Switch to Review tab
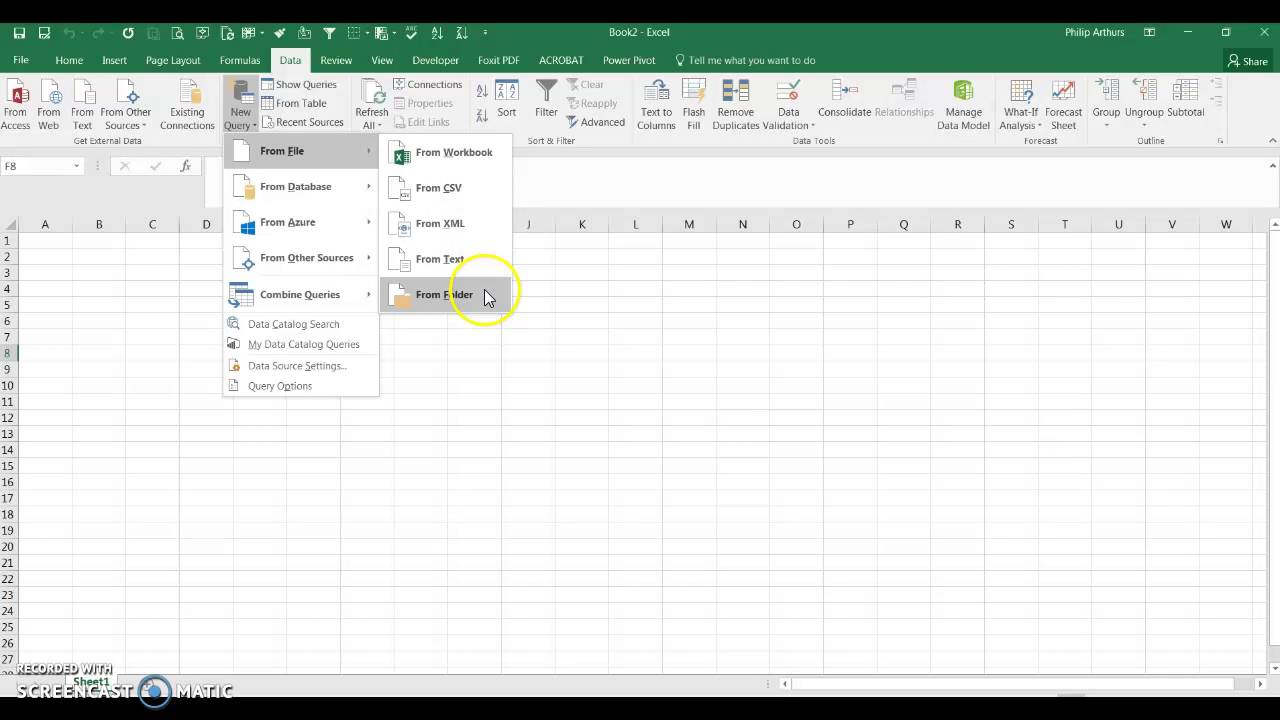The width and height of the screenshot is (1280, 720). point(336,60)
